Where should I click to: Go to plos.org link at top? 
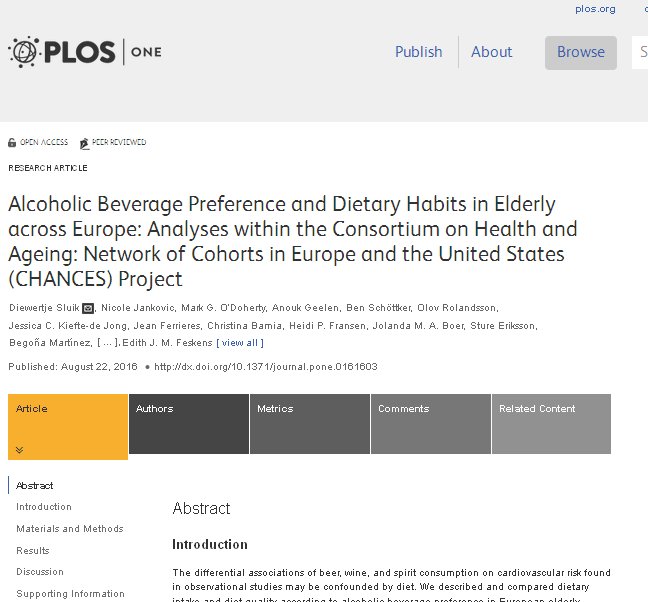595,9
